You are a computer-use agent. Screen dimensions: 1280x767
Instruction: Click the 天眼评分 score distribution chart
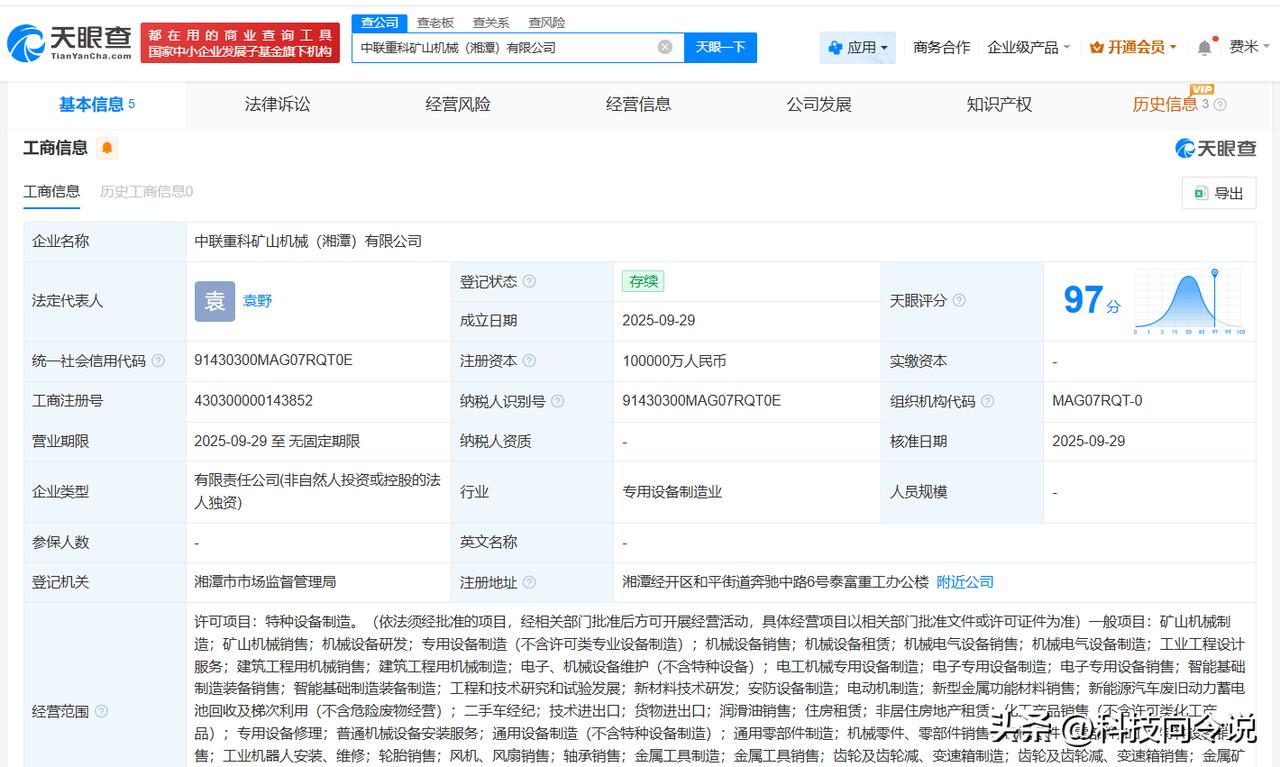click(x=1190, y=301)
